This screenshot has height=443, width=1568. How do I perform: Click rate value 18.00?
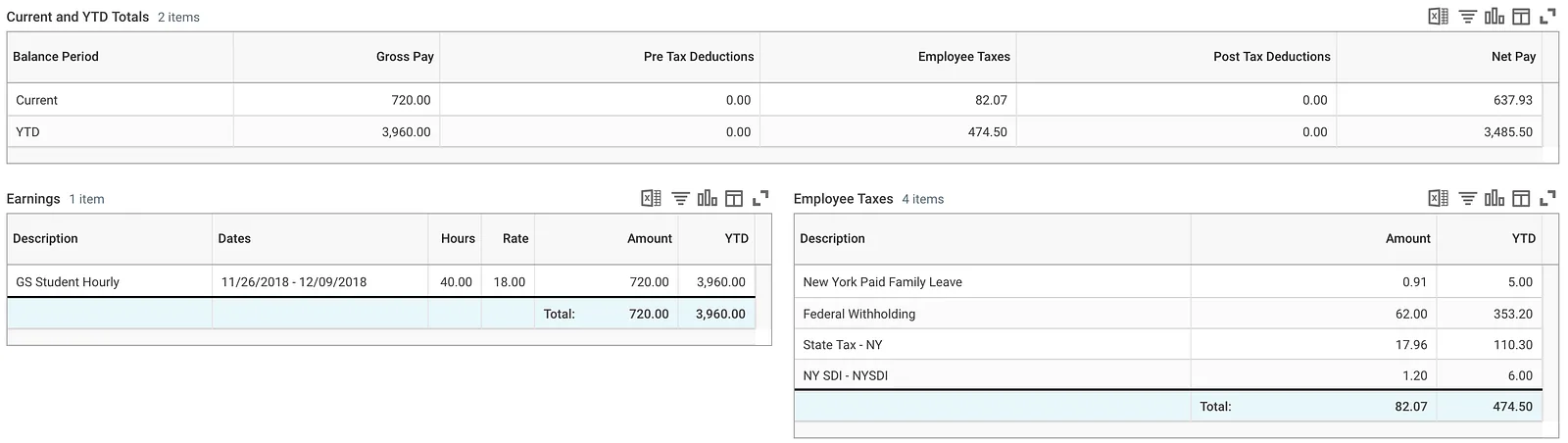coord(510,281)
